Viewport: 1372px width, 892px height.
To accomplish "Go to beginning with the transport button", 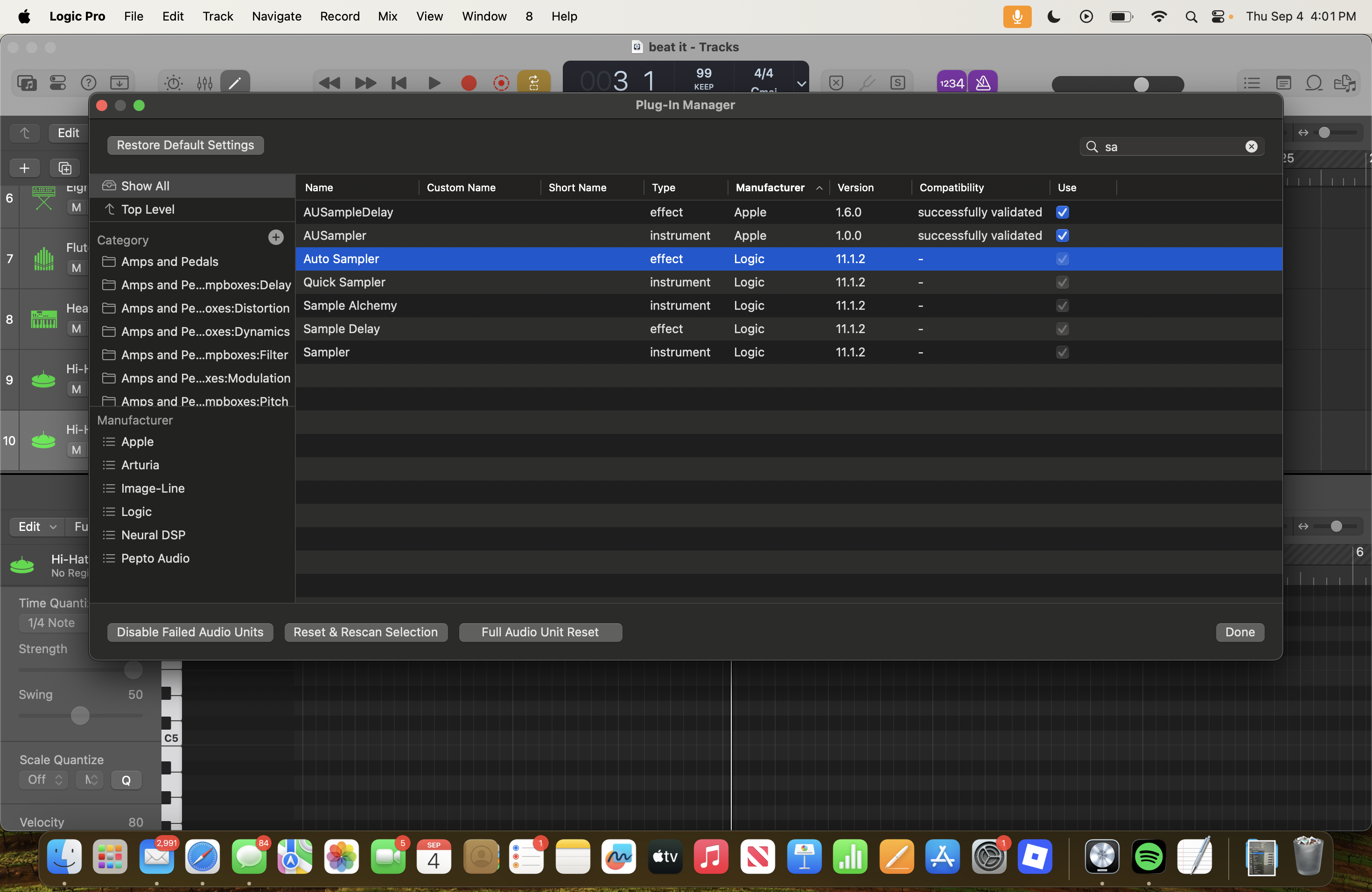I will tap(399, 83).
